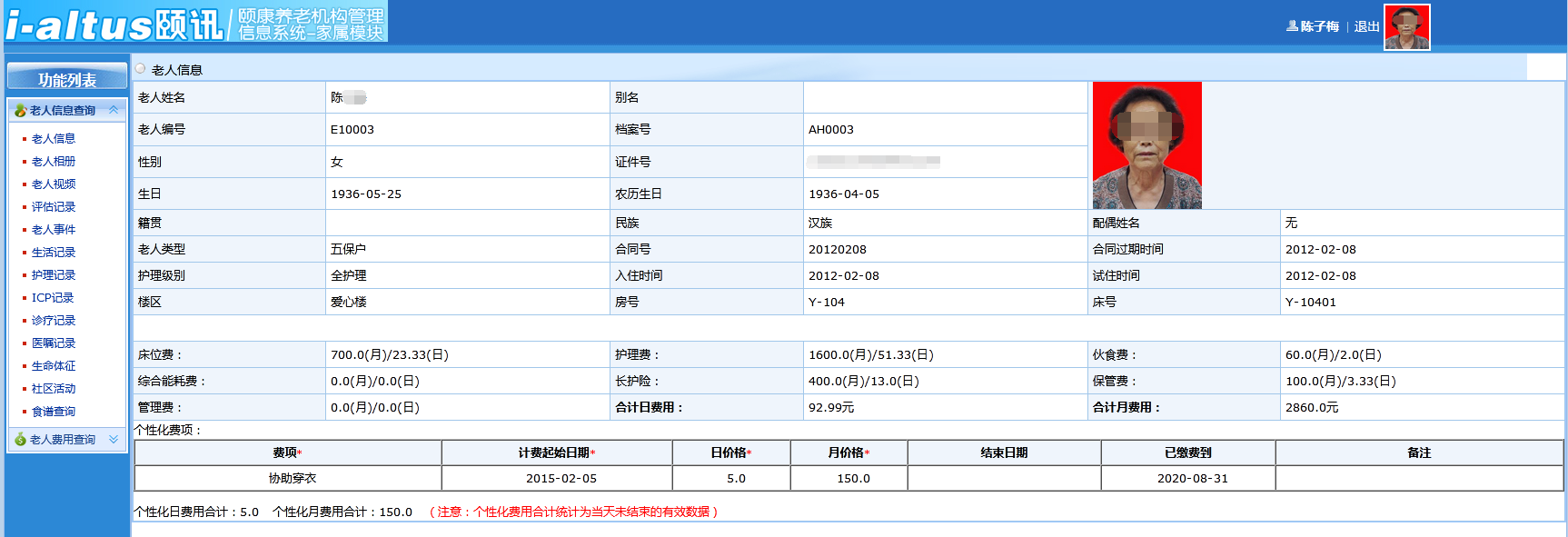Select ICP记录 in the sidebar
This screenshot has width=1568, height=537.
pyautogui.click(x=53, y=298)
